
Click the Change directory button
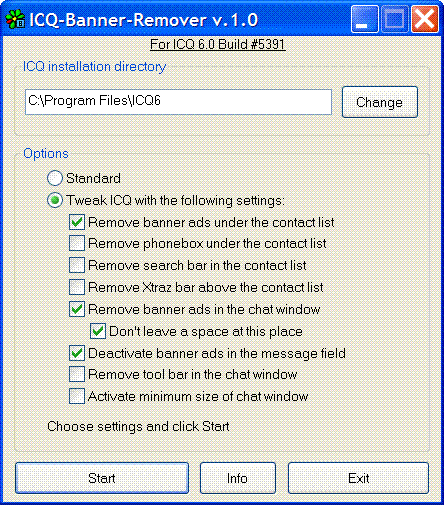pos(380,102)
